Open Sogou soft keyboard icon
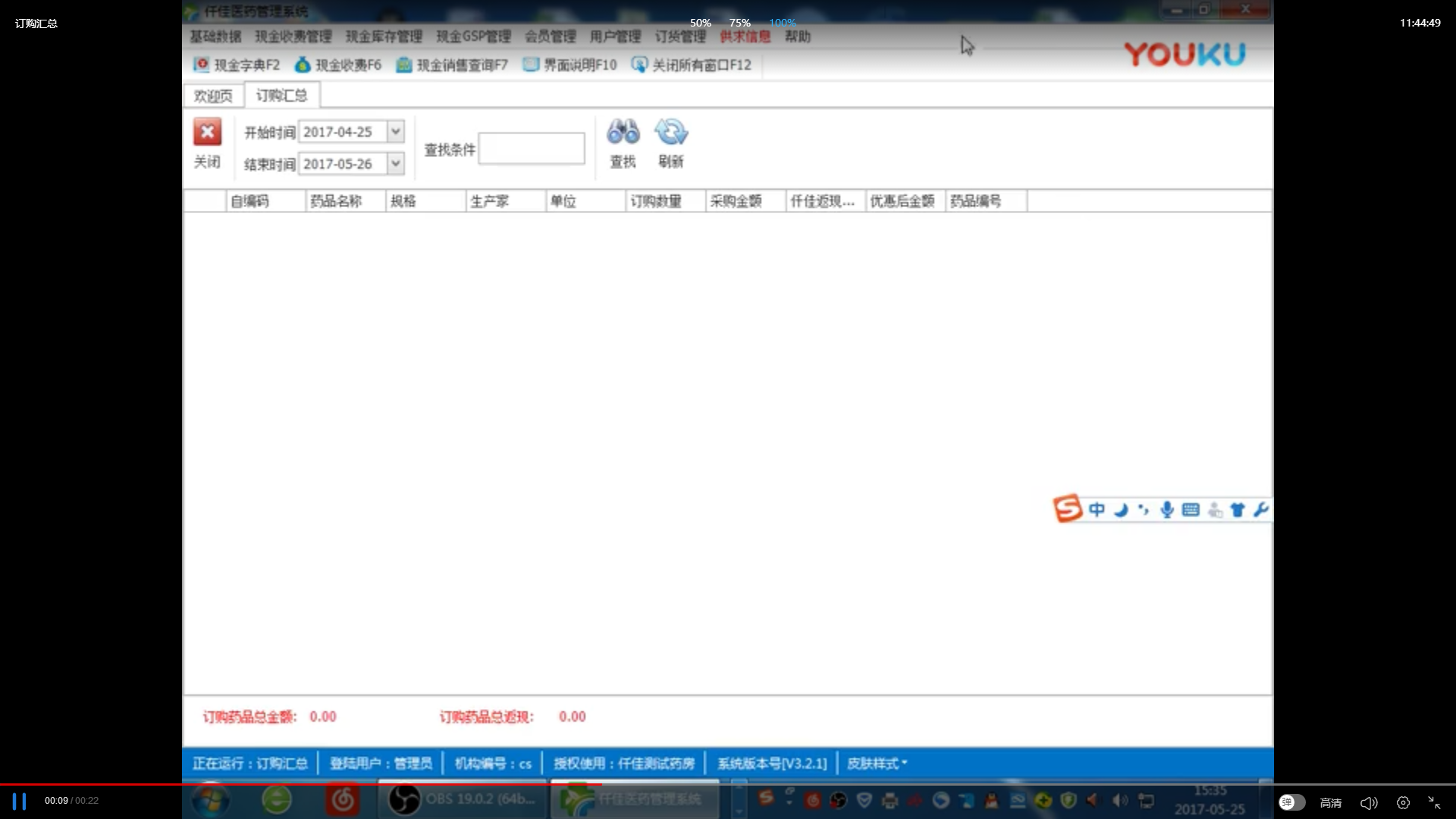This screenshot has height=819, width=1456. tap(1191, 510)
